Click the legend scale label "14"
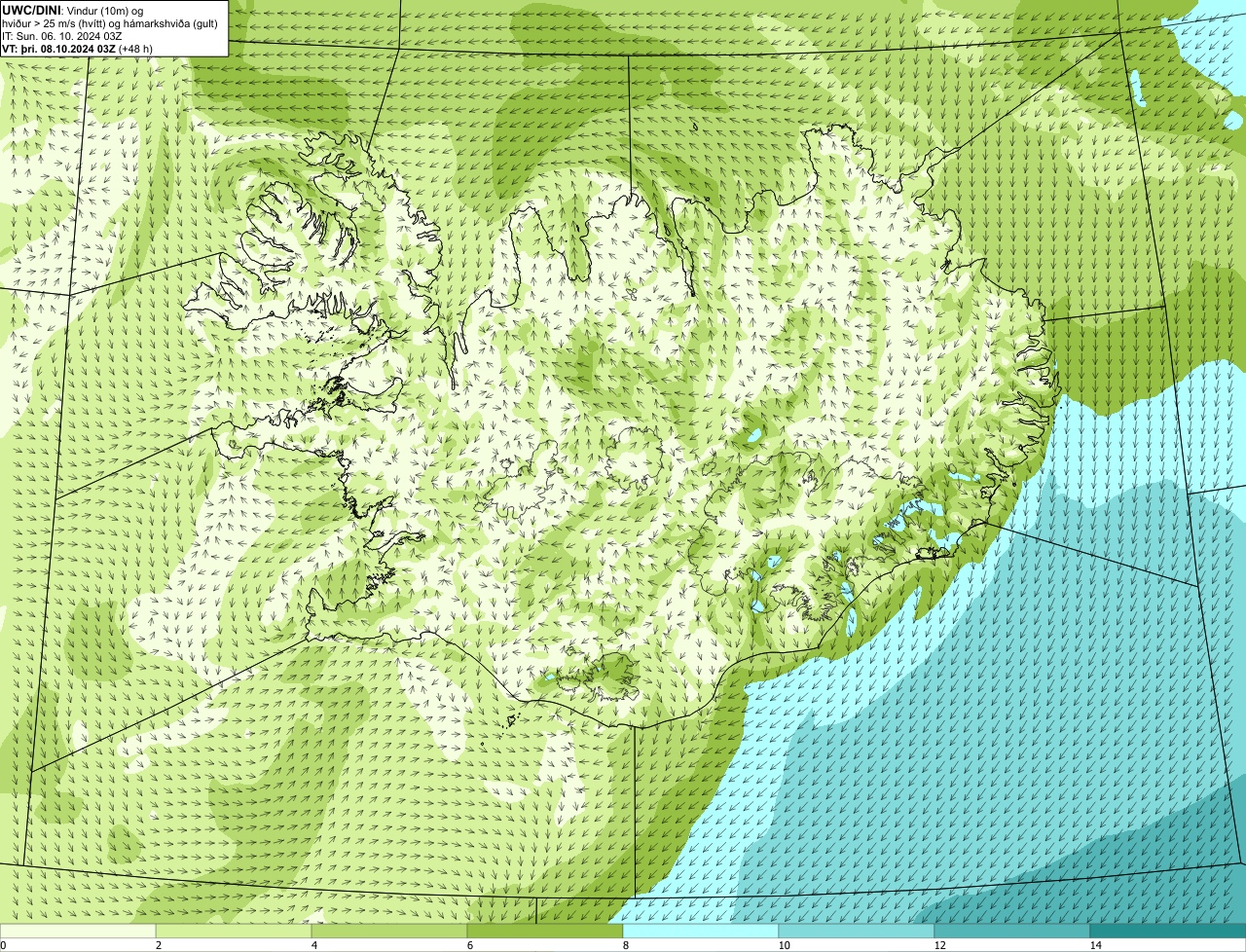Screen dimensions: 1246x952 click(1095, 945)
